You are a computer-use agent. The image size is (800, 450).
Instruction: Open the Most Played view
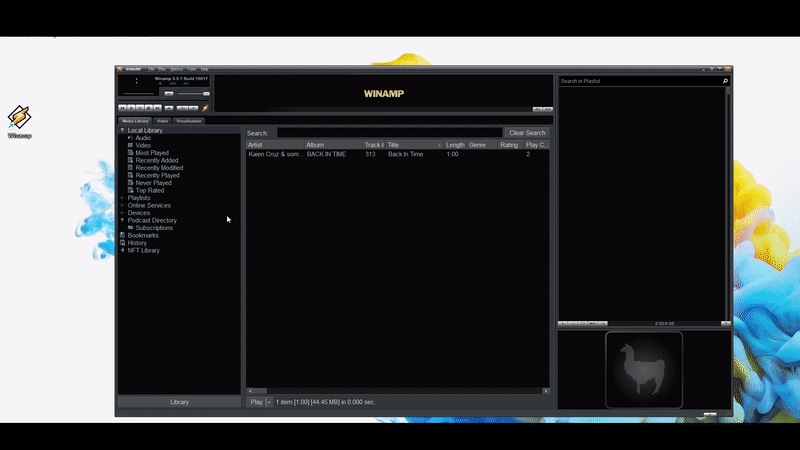pos(152,153)
